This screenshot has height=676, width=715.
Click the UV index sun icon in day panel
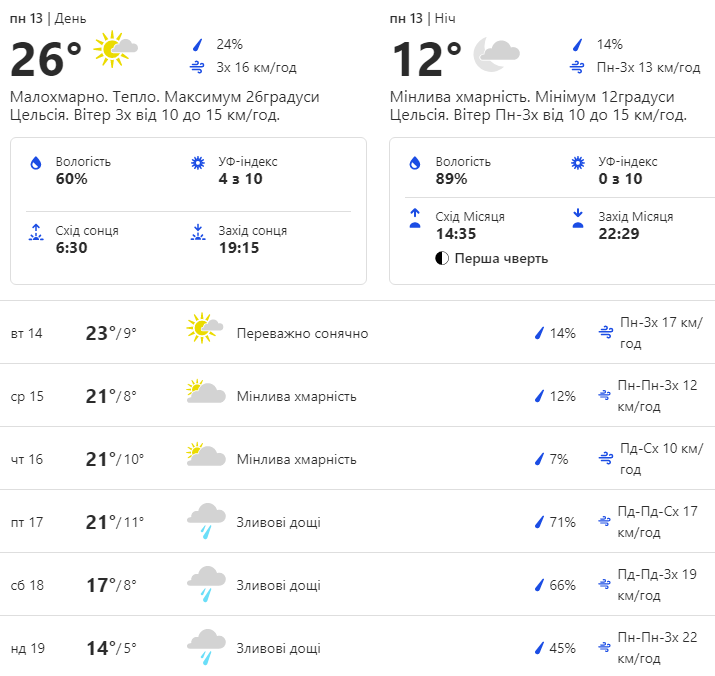[197, 163]
